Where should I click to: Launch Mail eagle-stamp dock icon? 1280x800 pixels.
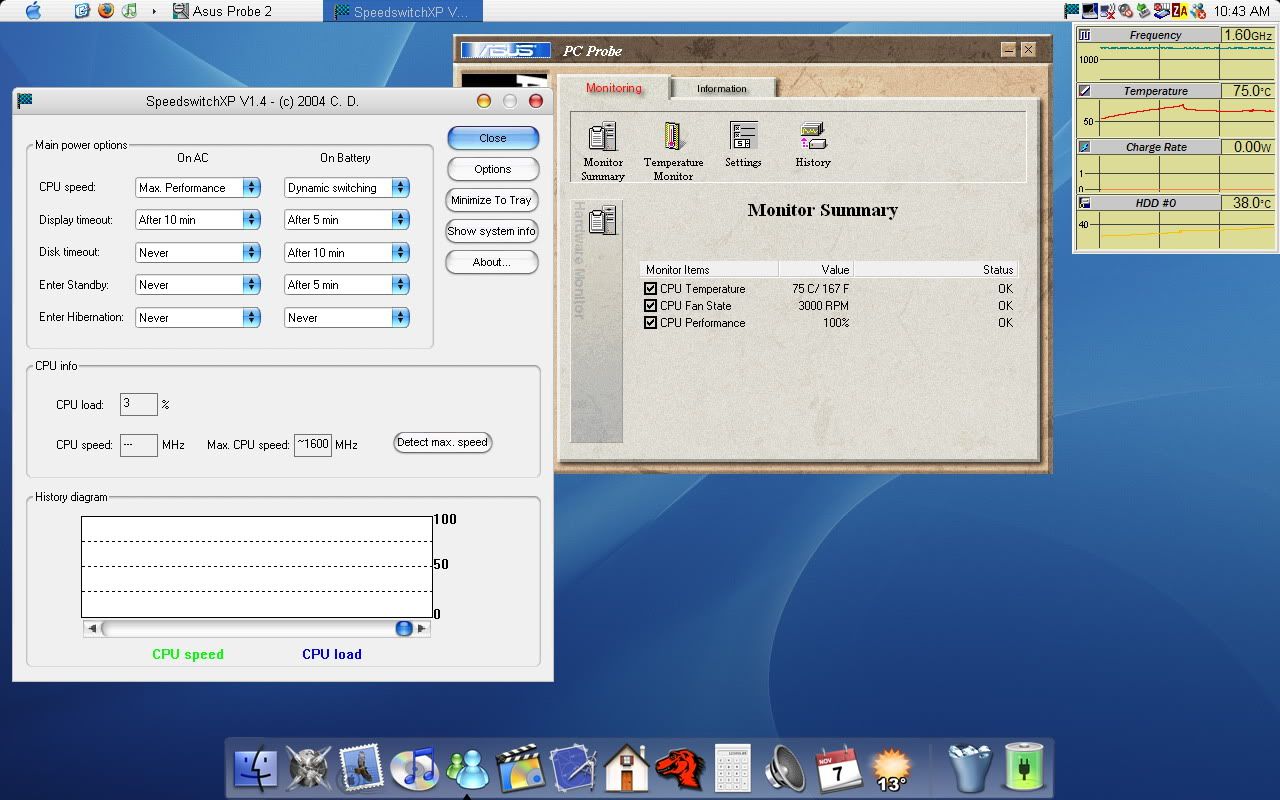click(x=362, y=768)
